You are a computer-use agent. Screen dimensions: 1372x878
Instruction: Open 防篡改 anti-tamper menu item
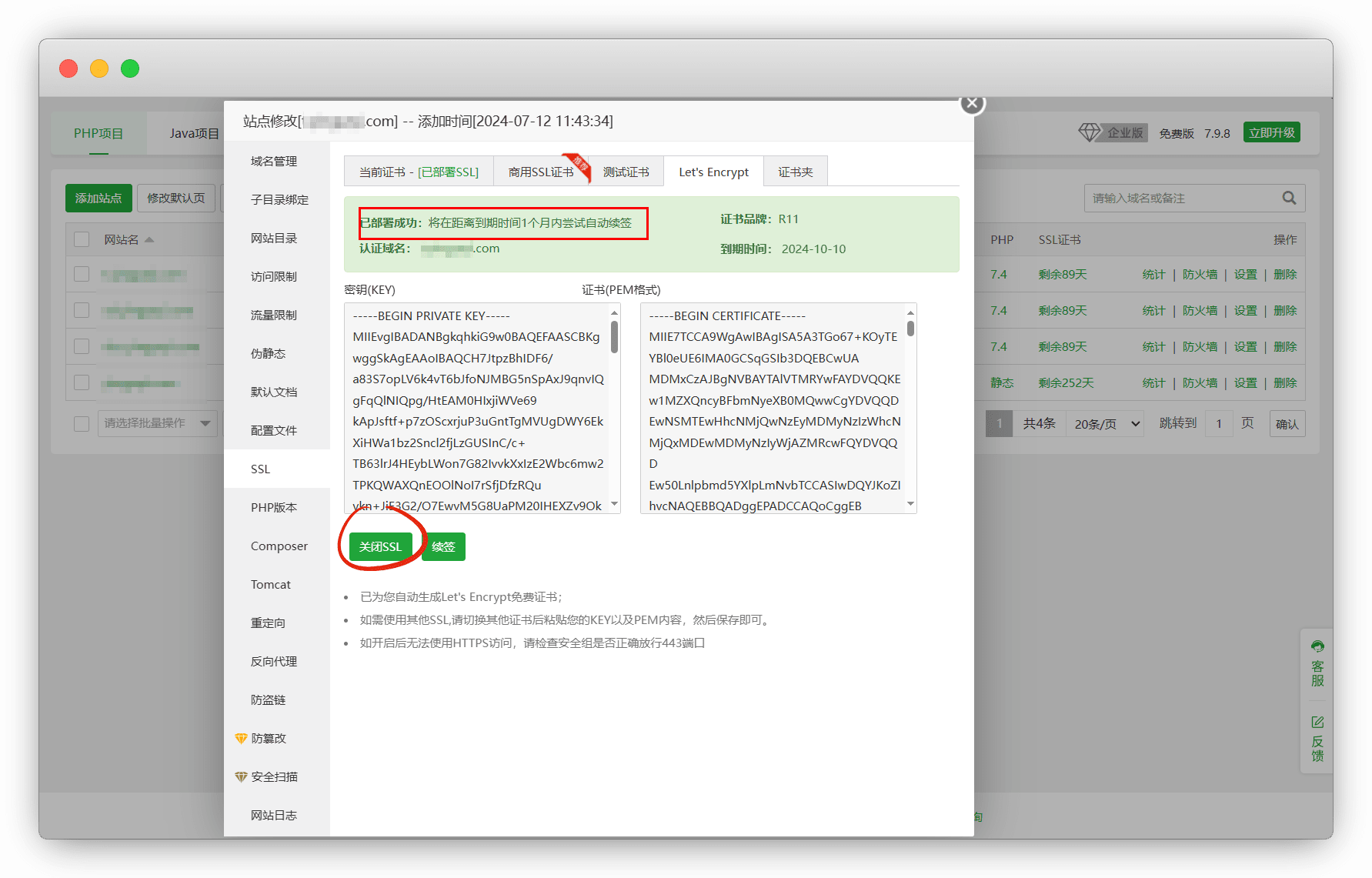[x=268, y=738]
